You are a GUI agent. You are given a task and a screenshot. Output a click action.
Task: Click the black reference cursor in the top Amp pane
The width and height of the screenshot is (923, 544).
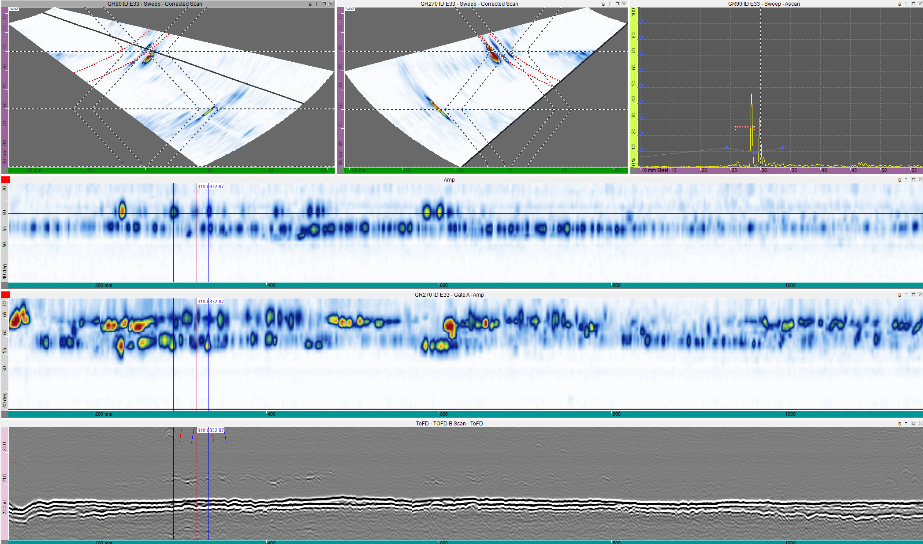point(174,233)
